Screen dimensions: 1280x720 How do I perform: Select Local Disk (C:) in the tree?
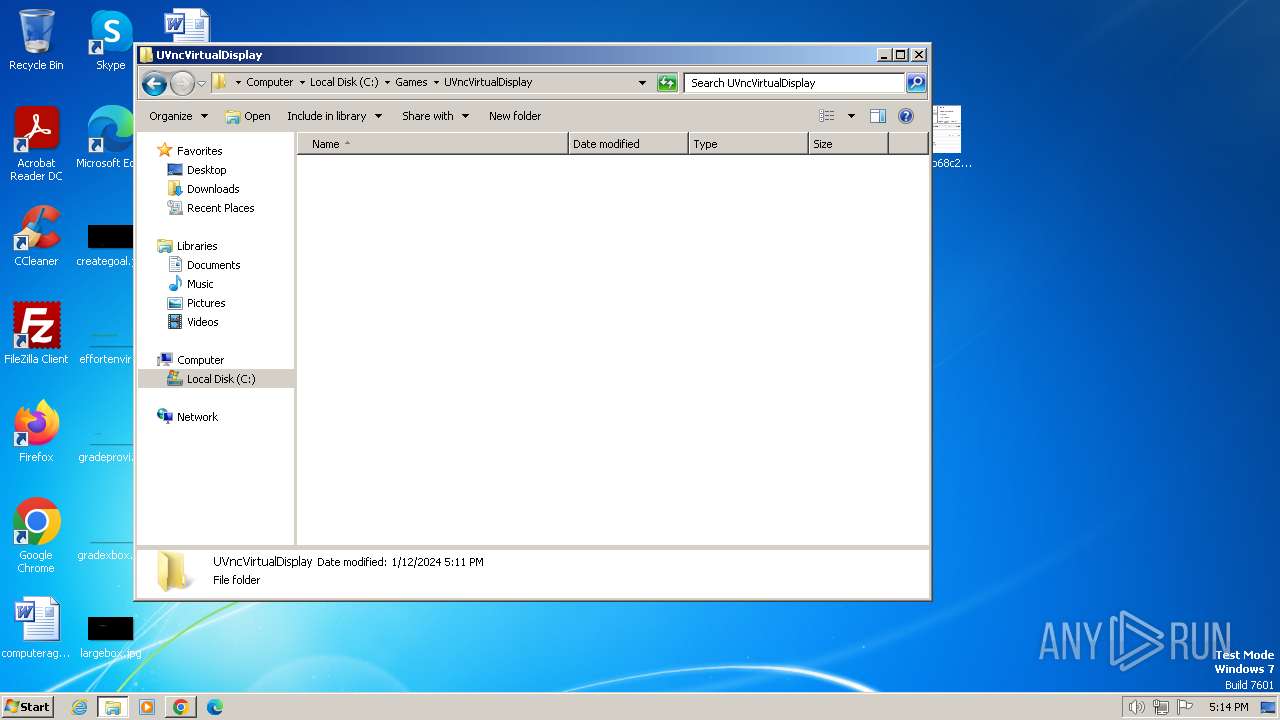point(220,379)
